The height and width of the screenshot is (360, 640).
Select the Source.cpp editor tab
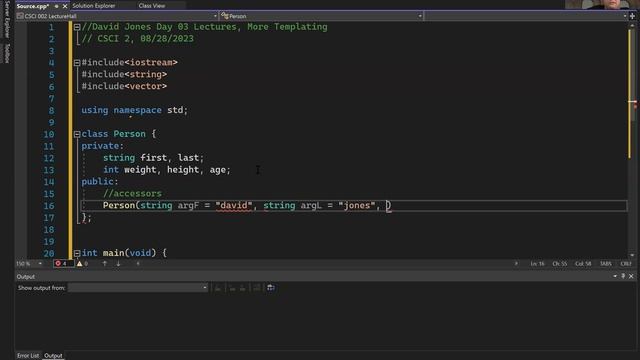pos(33,6)
